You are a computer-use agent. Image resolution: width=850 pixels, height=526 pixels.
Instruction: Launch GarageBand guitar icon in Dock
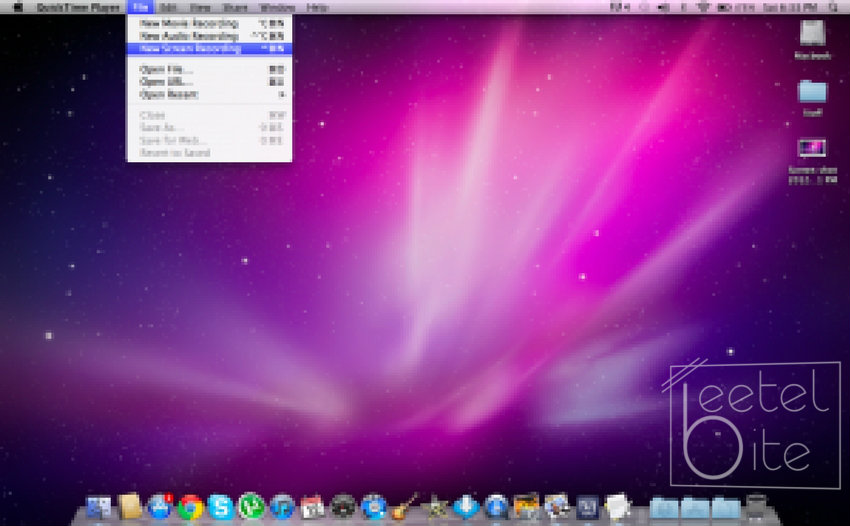[x=404, y=506]
